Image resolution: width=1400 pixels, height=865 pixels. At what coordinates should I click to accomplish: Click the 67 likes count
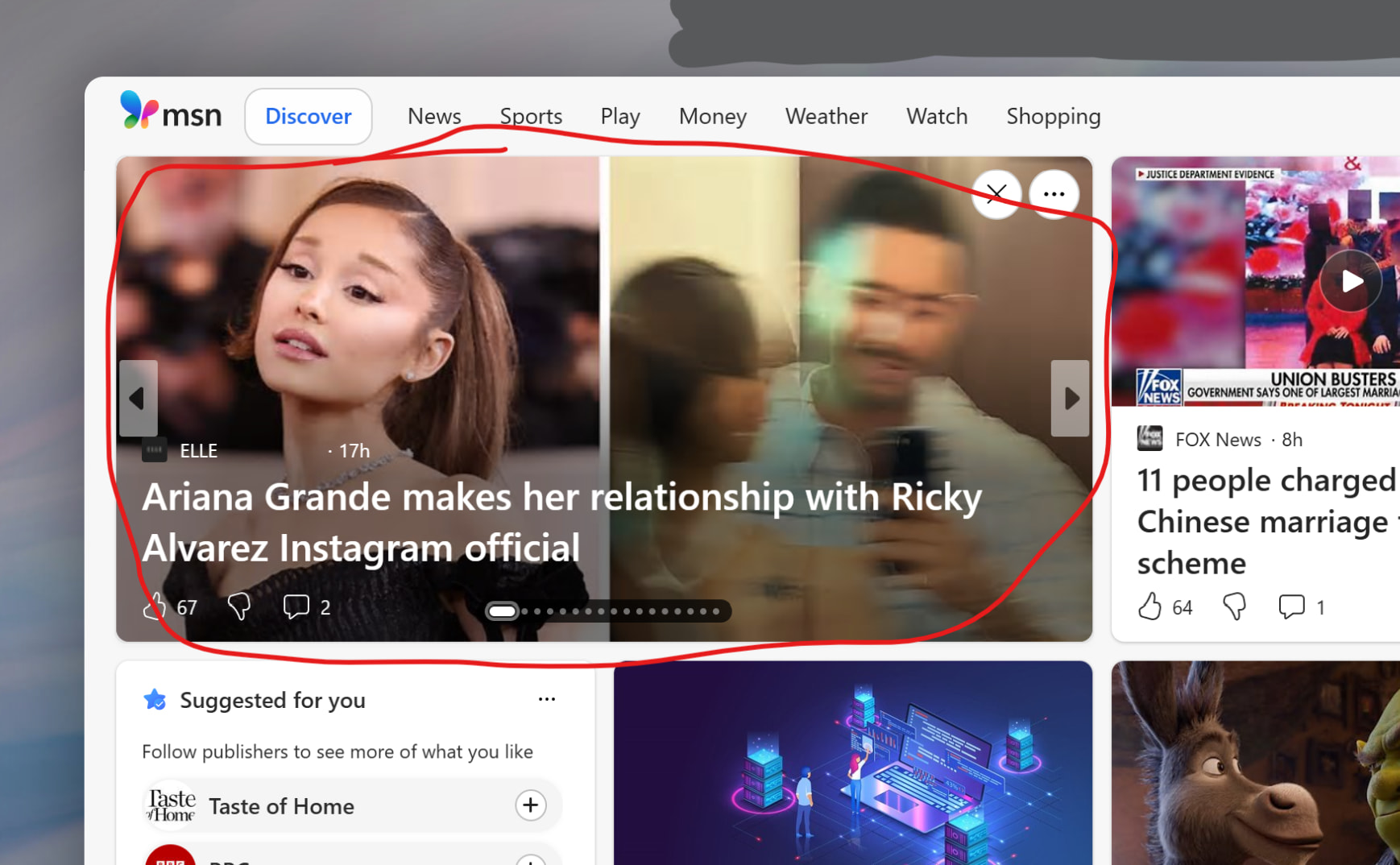coord(187,607)
